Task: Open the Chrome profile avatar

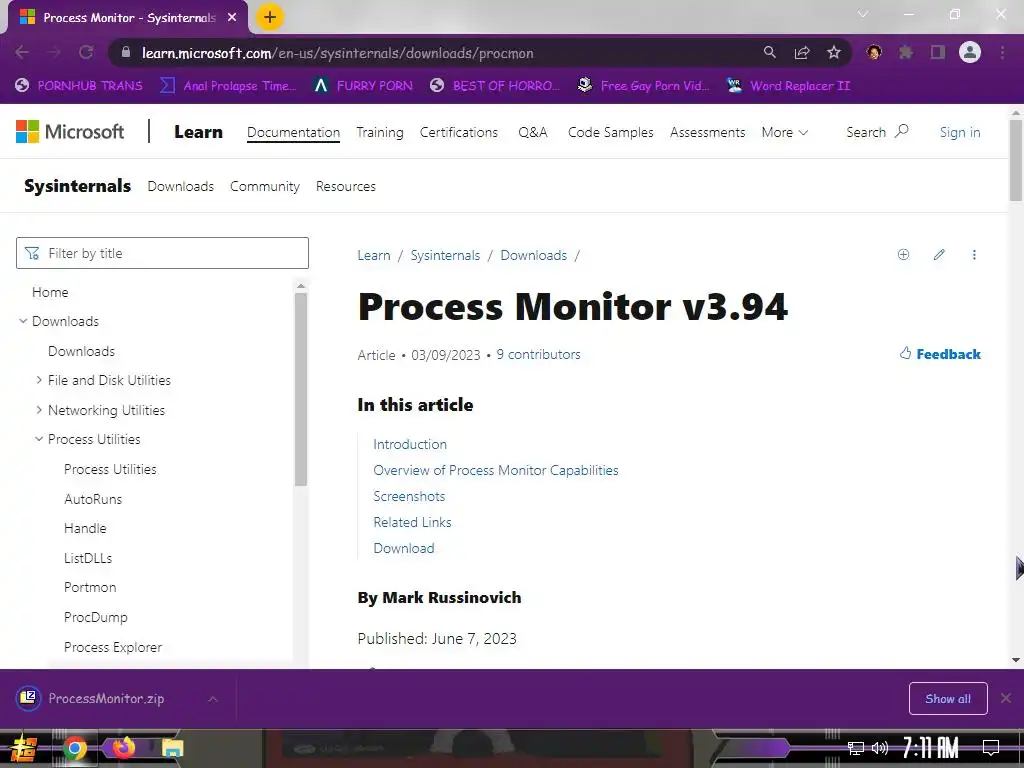Action: [x=970, y=53]
